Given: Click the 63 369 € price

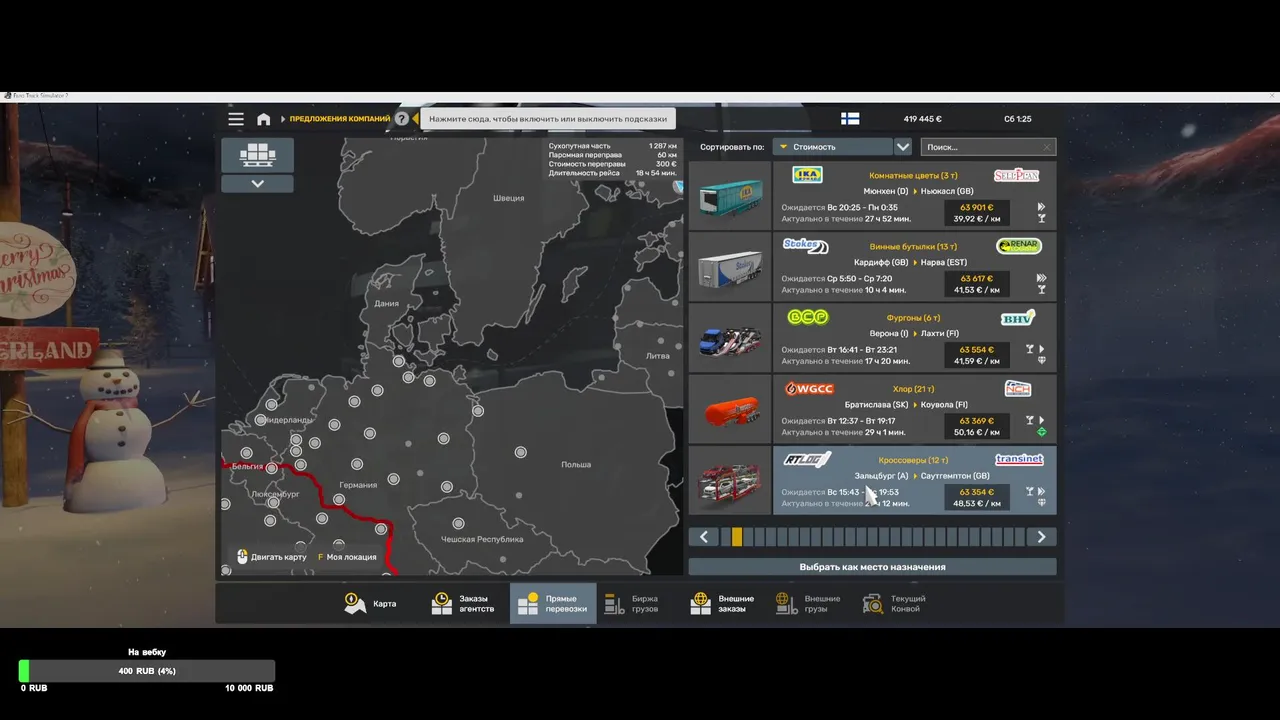Looking at the screenshot, I should point(976,420).
